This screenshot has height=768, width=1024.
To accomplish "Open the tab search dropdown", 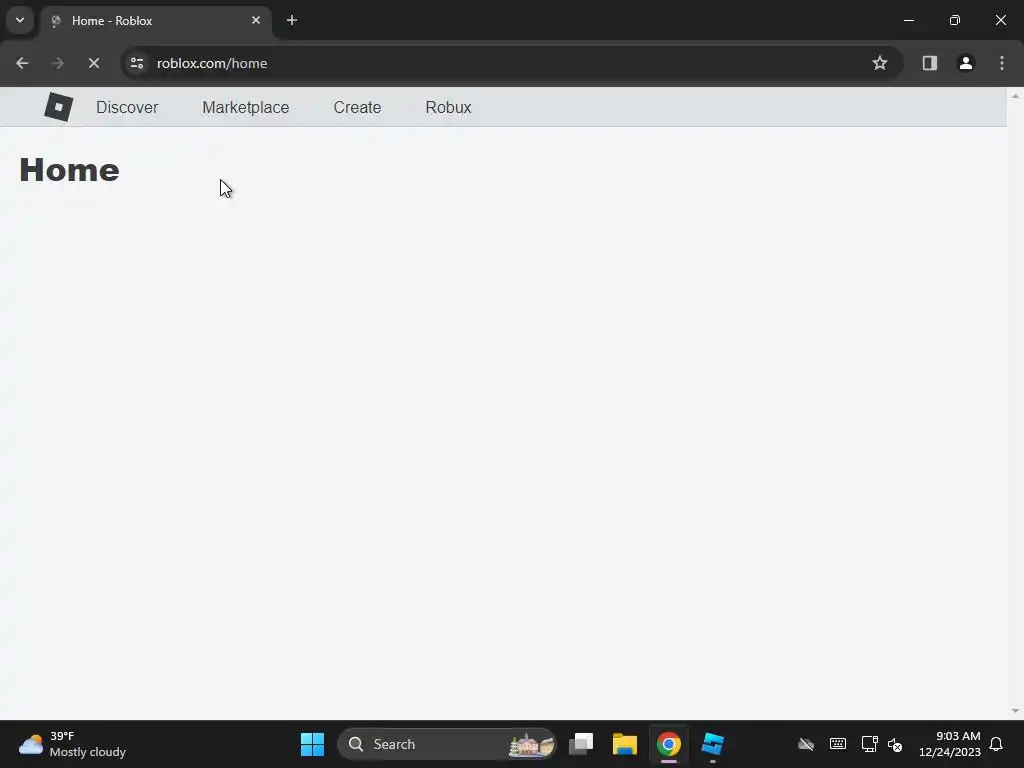I will [20, 20].
